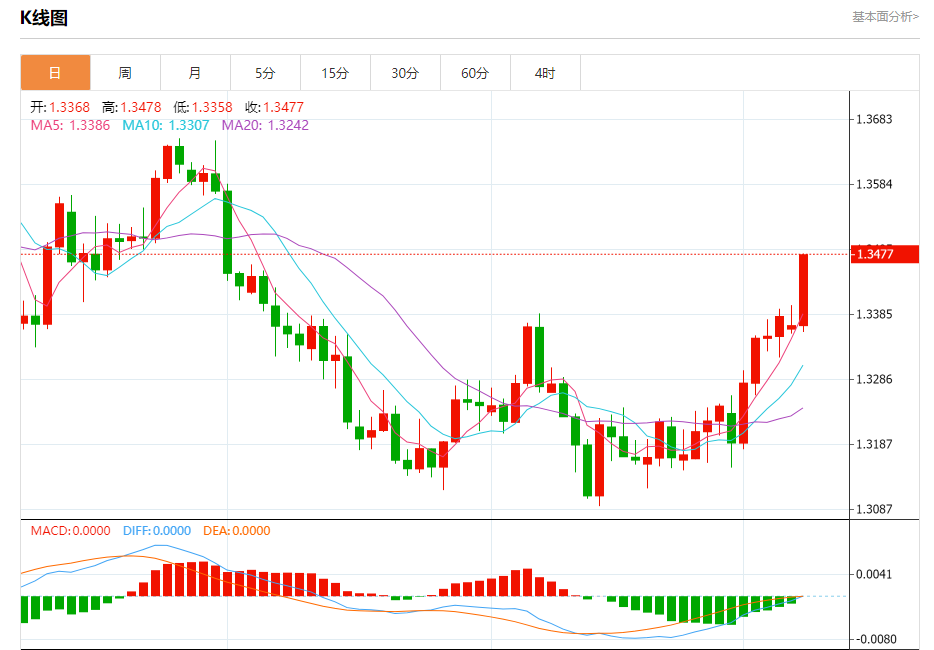This screenshot has width=934, height=650.
Task: Open the 基本面分析> link
Action: (x=885, y=17)
